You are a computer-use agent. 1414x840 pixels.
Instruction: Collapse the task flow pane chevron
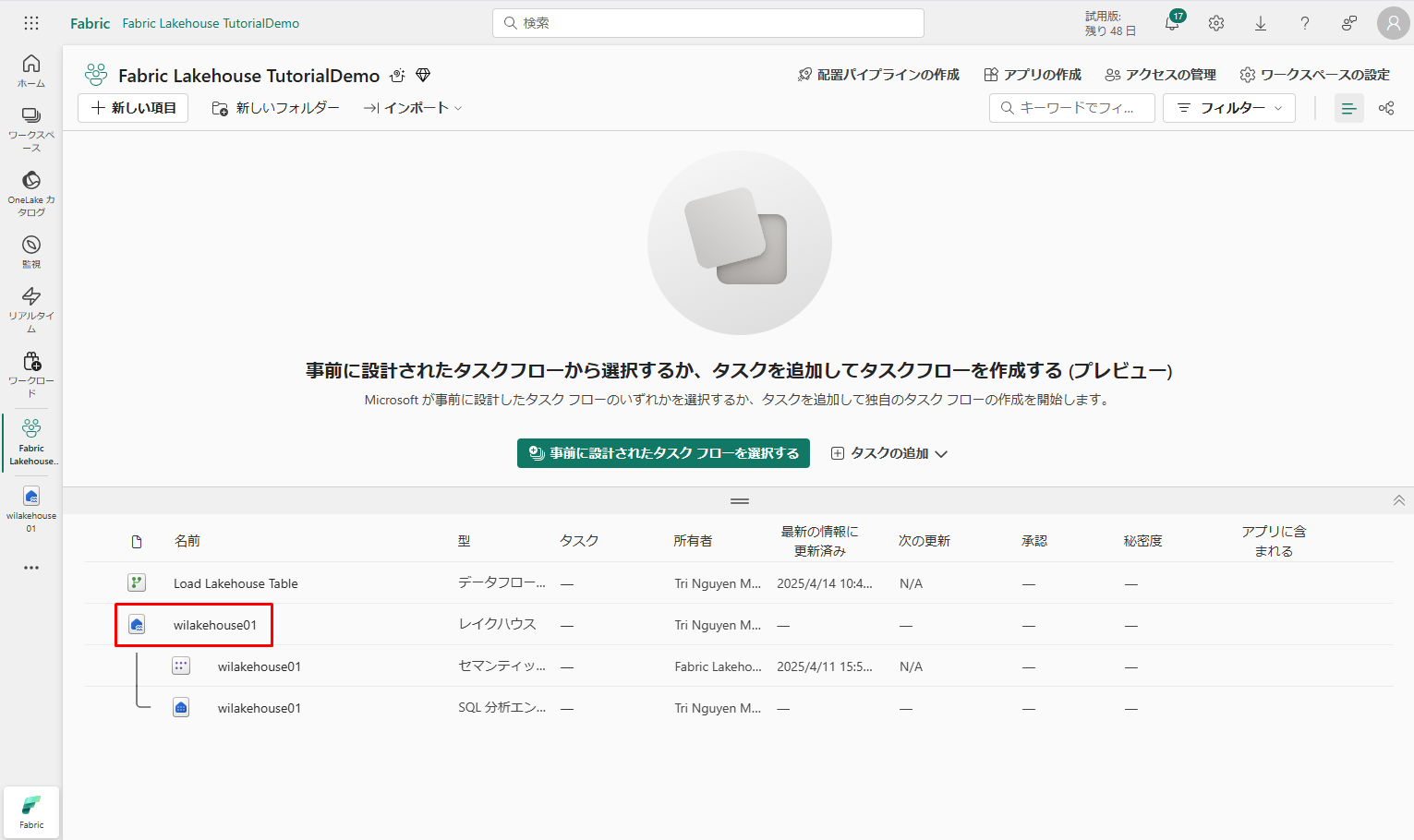coord(1398,500)
